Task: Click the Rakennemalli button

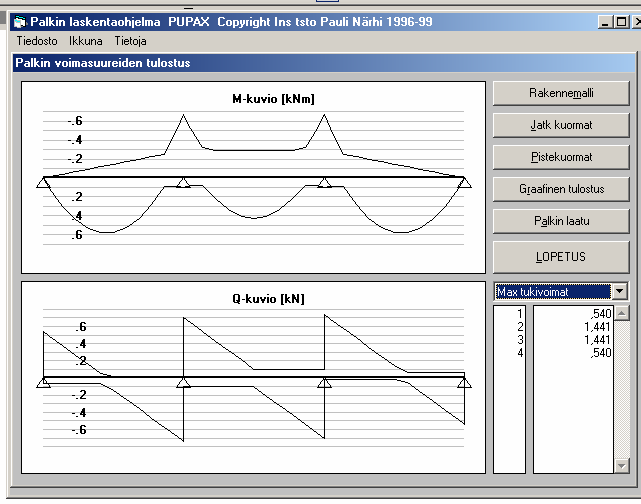Action: click(561, 93)
